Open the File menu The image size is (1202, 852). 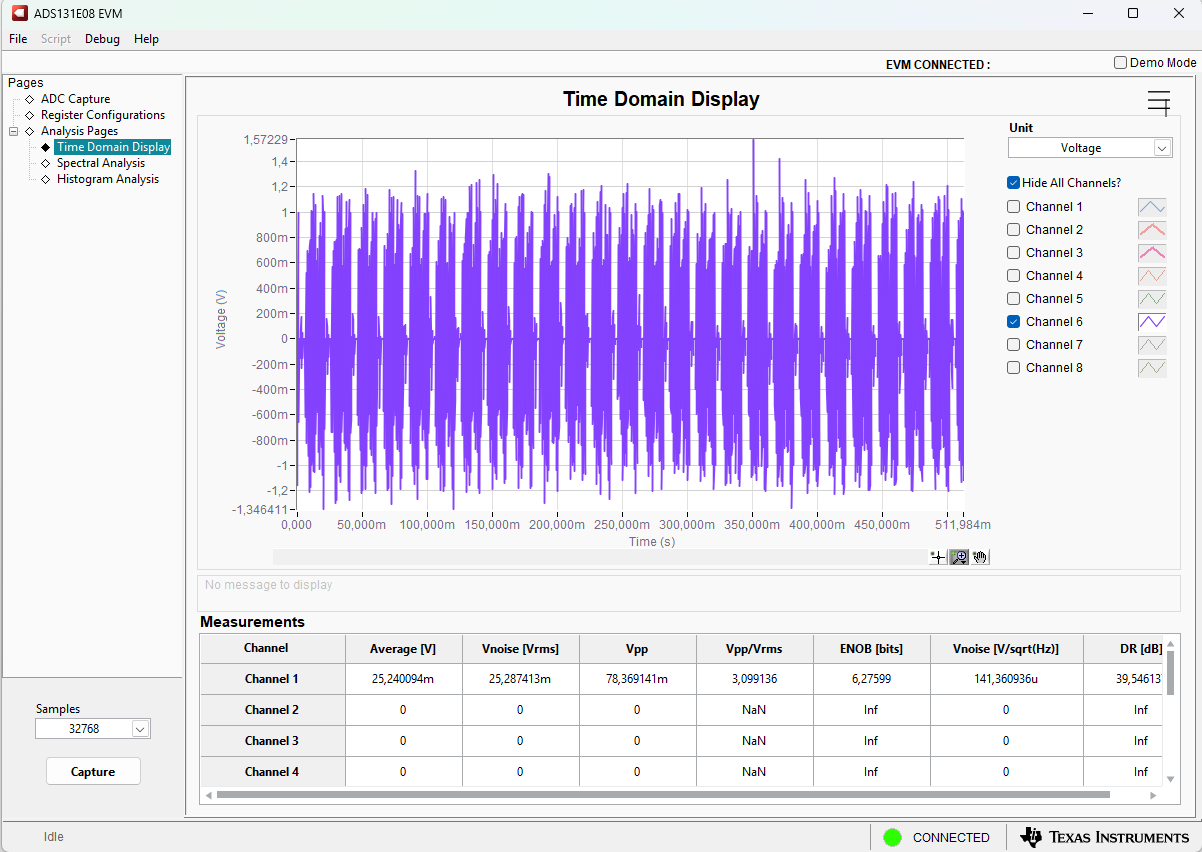[18, 39]
